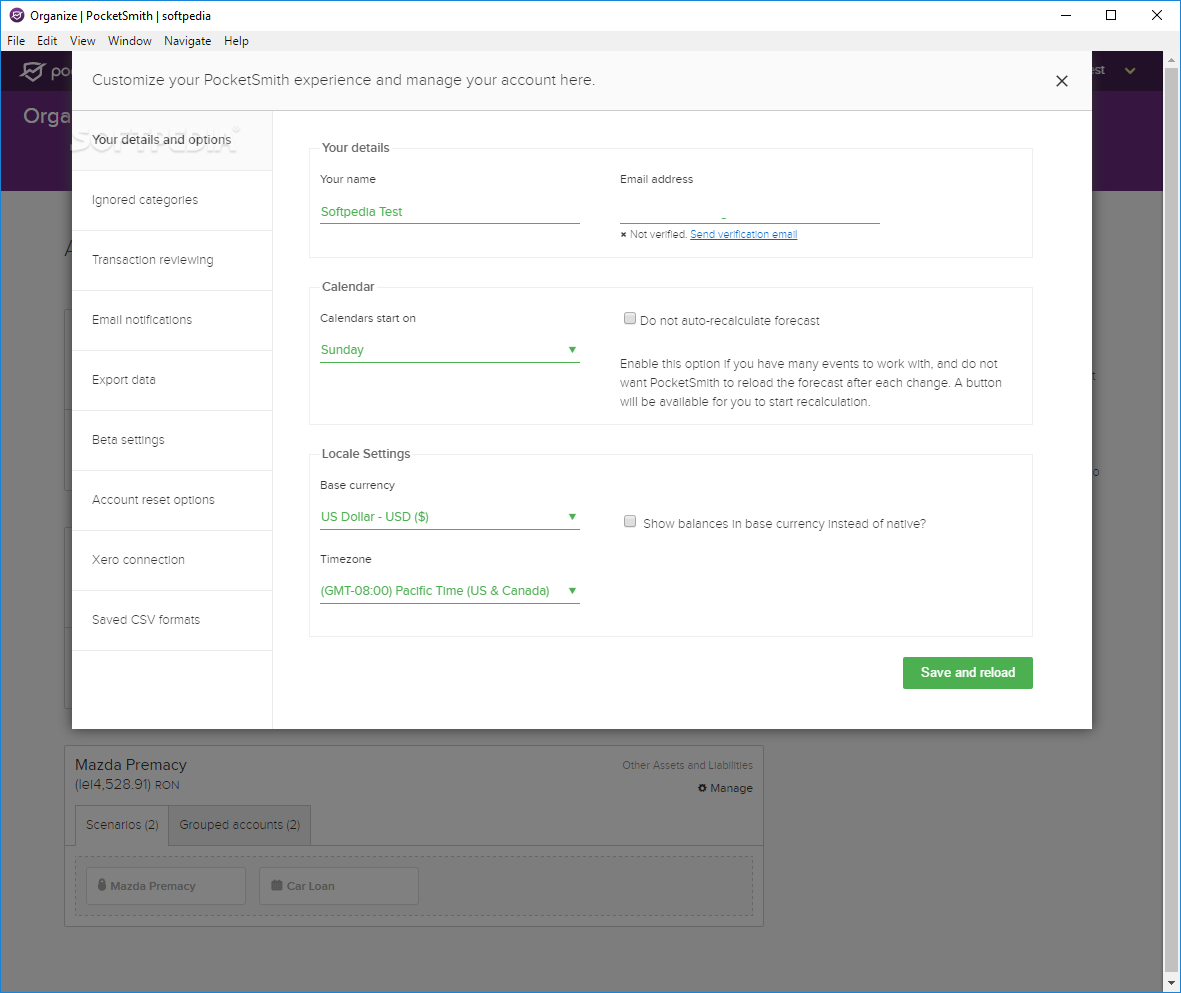Click the vertical scrollbar down arrow
This screenshot has height=993, width=1181.
1171,983
